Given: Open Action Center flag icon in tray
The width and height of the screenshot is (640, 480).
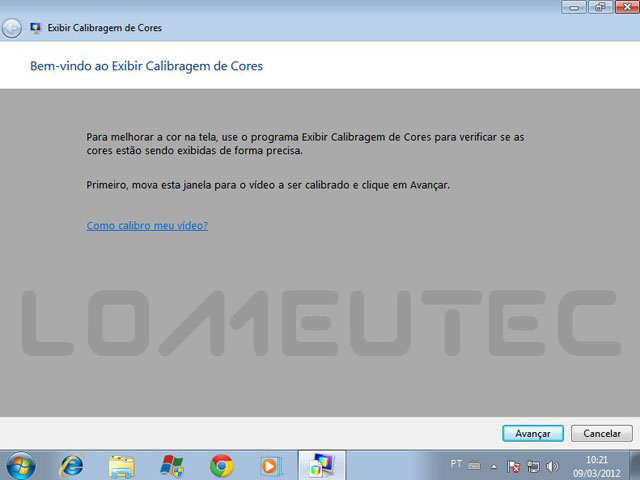Looking at the screenshot, I should coord(513,466).
